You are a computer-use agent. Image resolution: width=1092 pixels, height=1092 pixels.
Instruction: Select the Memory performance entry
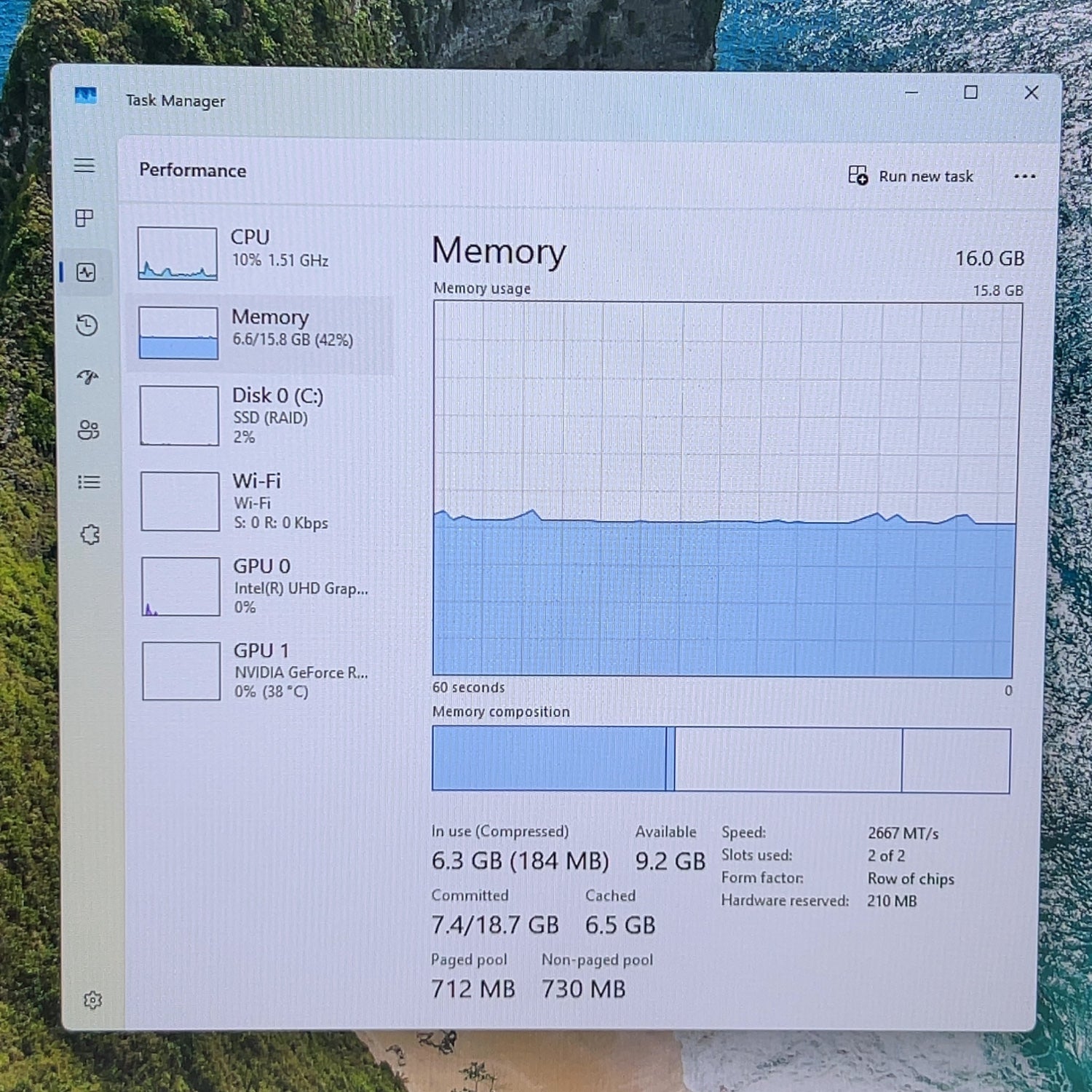tap(259, 333)
